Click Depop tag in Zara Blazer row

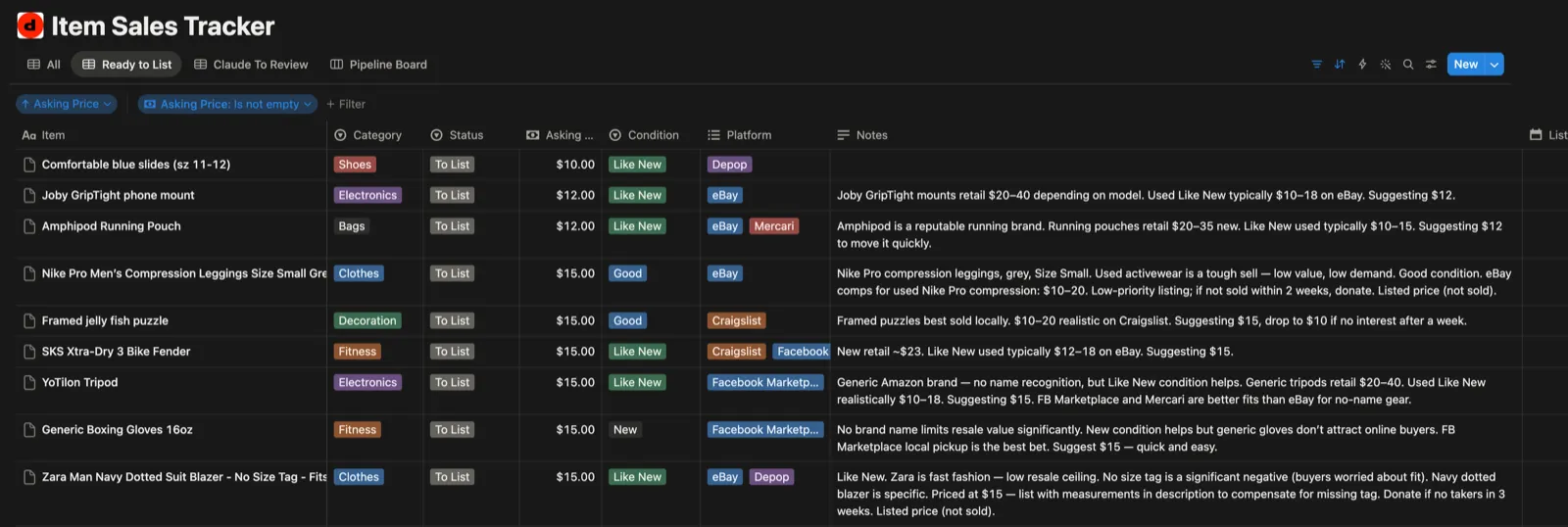(771, 477)
